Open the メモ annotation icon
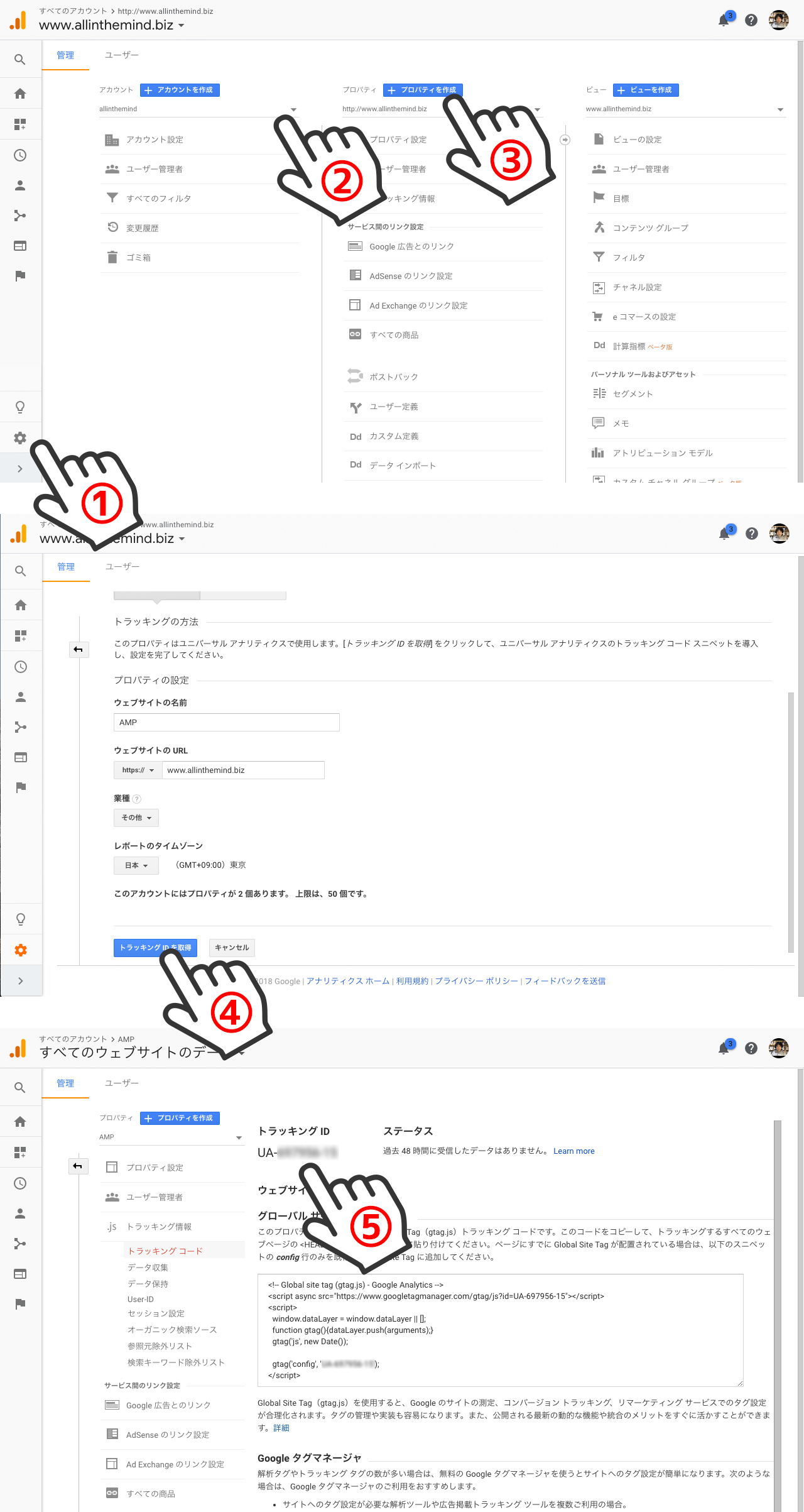Viewport: 804px width, 1512px height. [x=599, y=423]
